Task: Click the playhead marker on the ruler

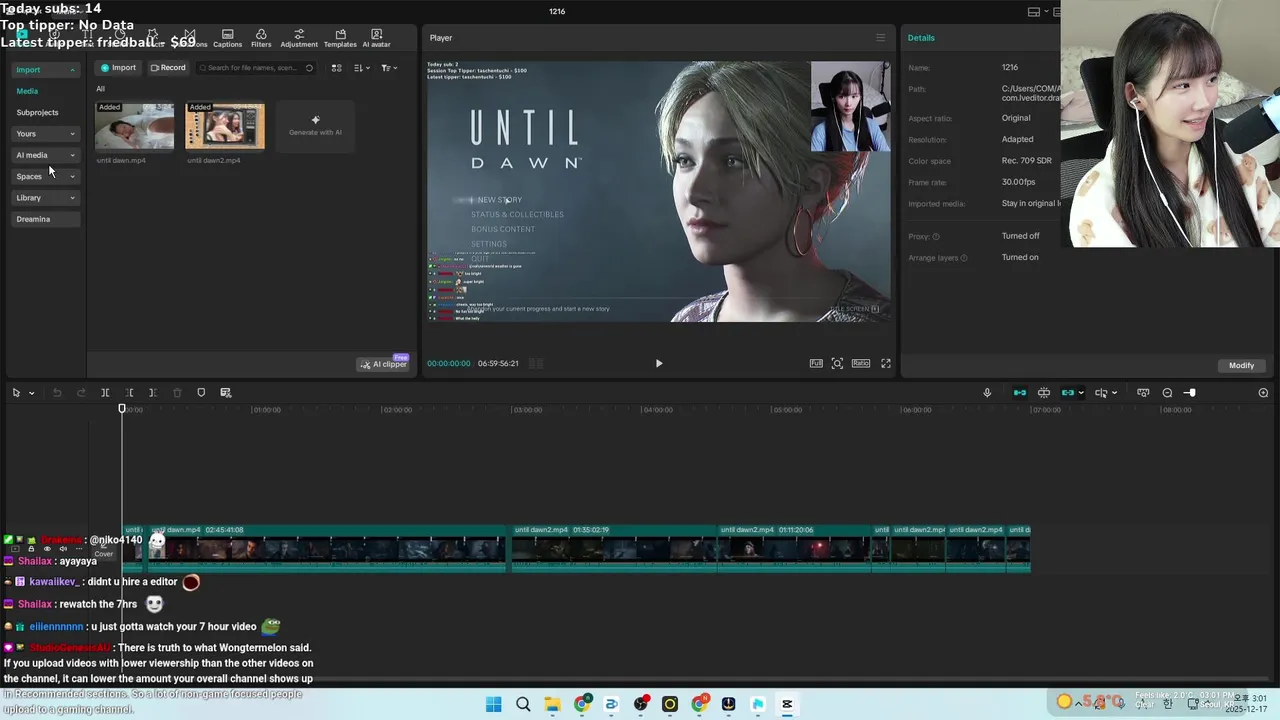Action: click(122, 408)
